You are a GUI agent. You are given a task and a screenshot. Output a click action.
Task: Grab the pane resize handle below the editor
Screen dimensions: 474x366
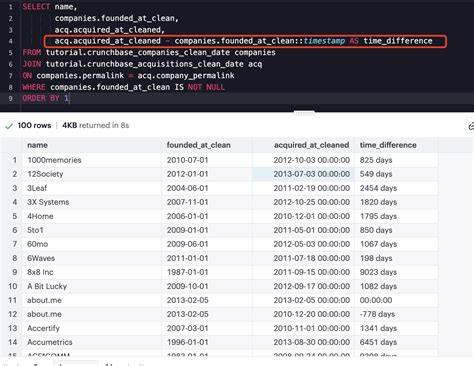304,113
